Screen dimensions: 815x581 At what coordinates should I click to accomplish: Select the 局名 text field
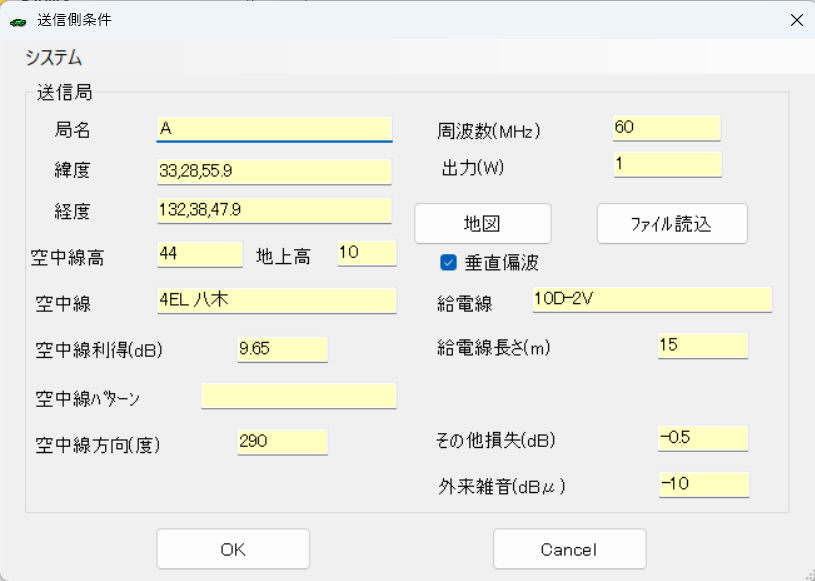coord(274,129)
